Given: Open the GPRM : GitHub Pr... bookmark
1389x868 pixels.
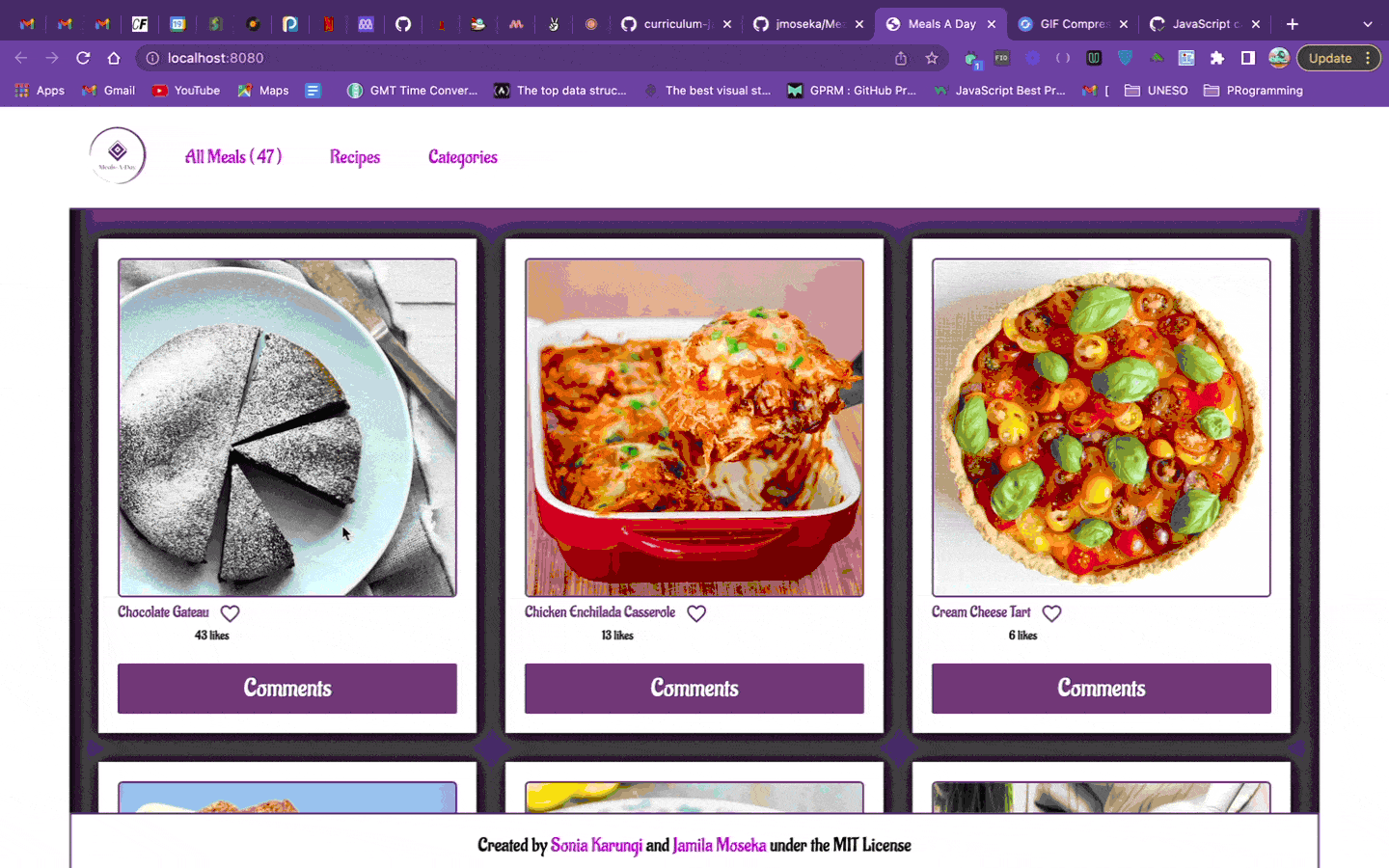Looking at the screenshot, I should [852, 91].
